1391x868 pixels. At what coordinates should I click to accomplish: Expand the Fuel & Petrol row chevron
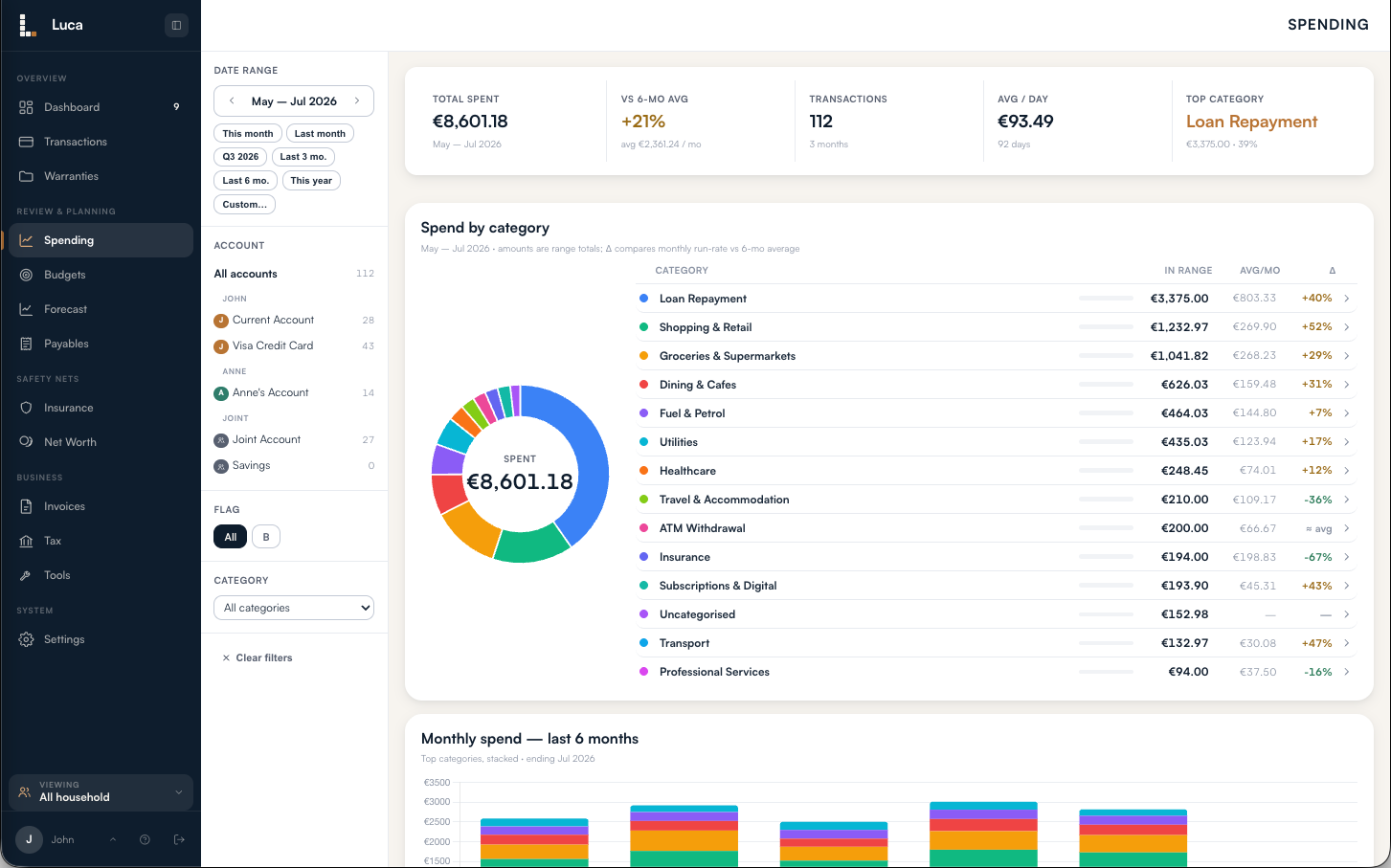point(1347,413)
